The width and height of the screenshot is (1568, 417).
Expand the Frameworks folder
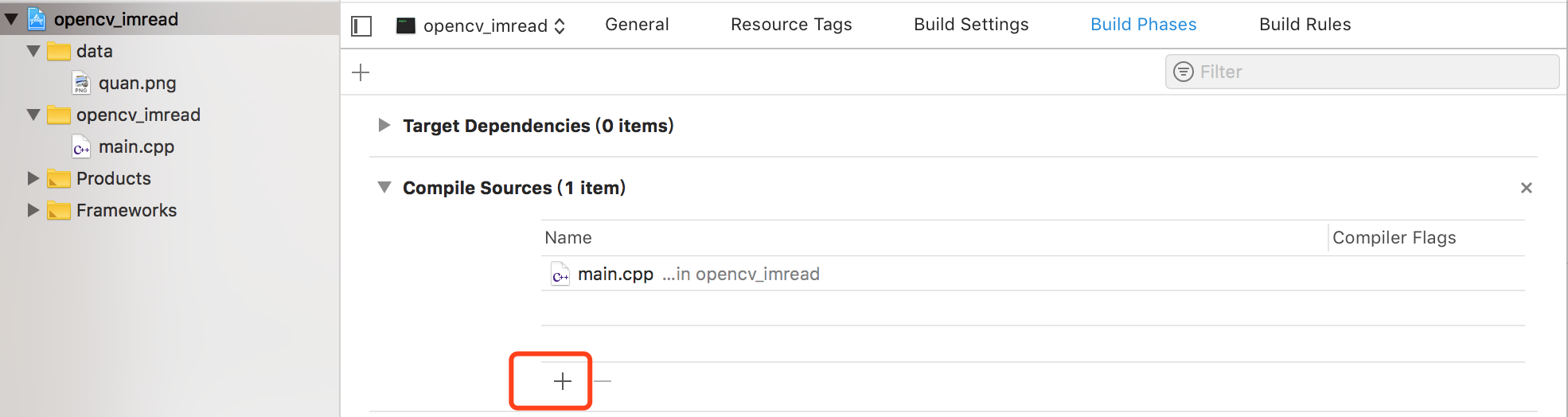pos(33,210)
